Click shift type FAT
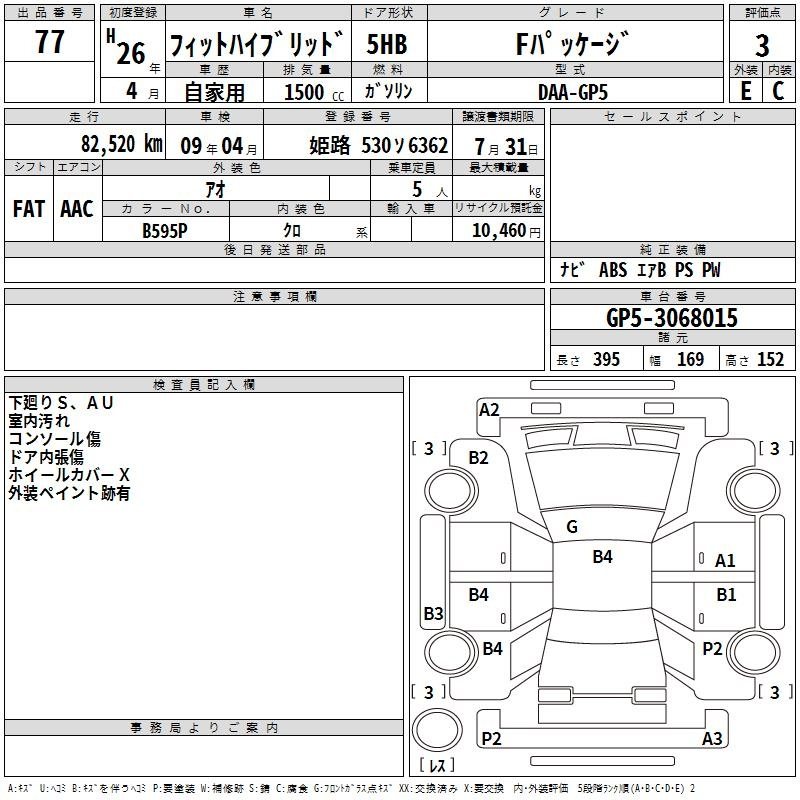Viewport: 800px width, 800px height. point(29,209)
